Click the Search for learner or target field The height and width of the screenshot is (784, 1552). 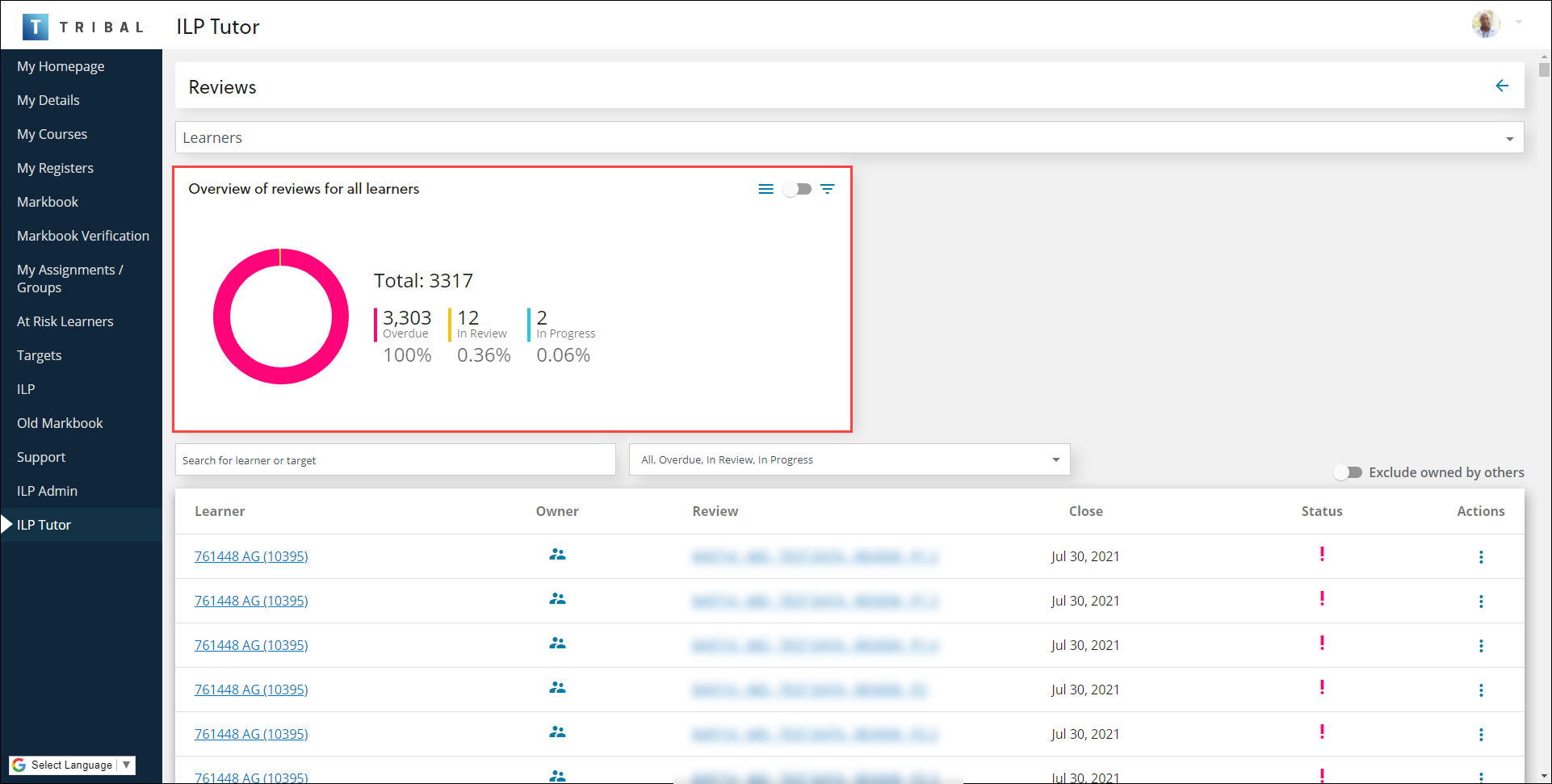(x=395, y=460)
